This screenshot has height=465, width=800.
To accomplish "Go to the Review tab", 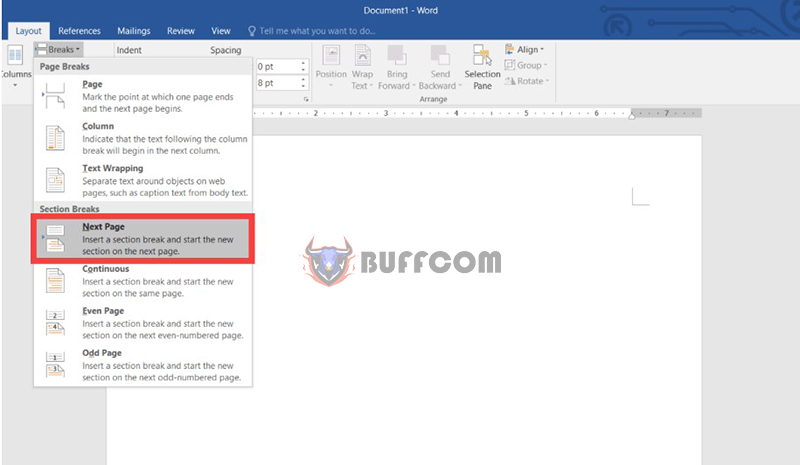I will [181, 31].
